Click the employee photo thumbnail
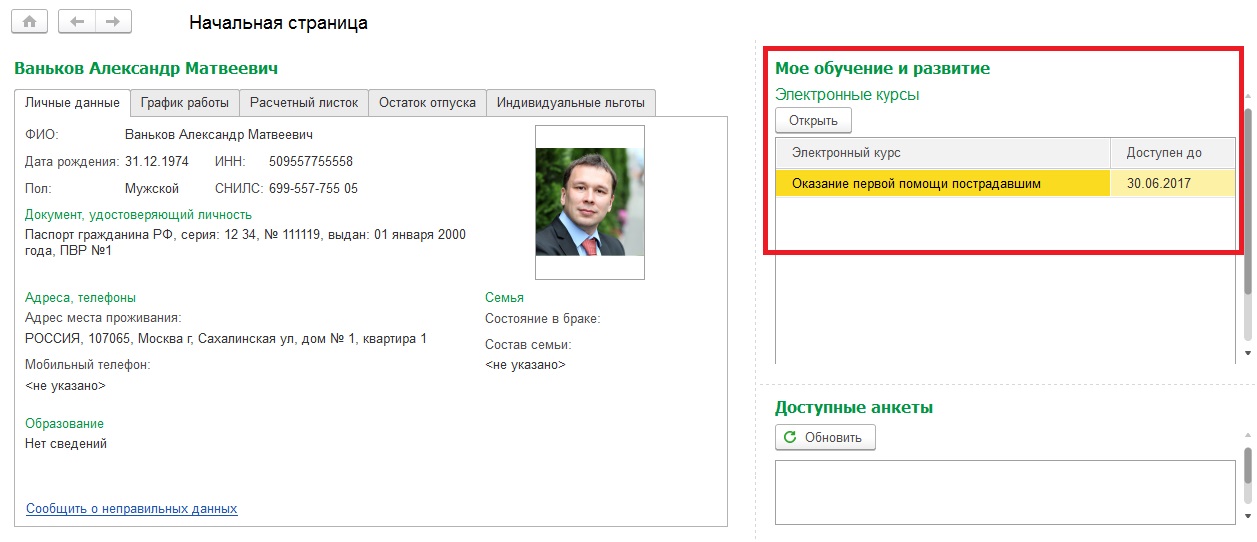 (590, 202)
